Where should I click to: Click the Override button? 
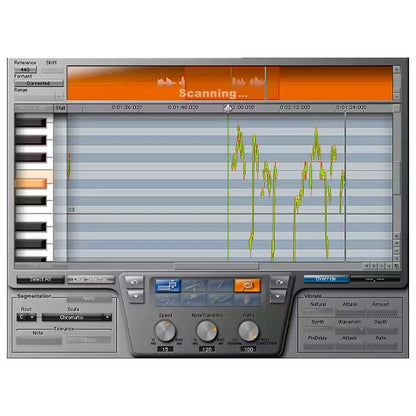(326, 279)
